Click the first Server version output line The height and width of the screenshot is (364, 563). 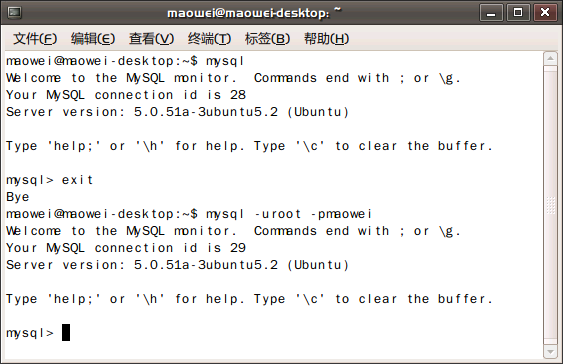(x=177, y=112)
